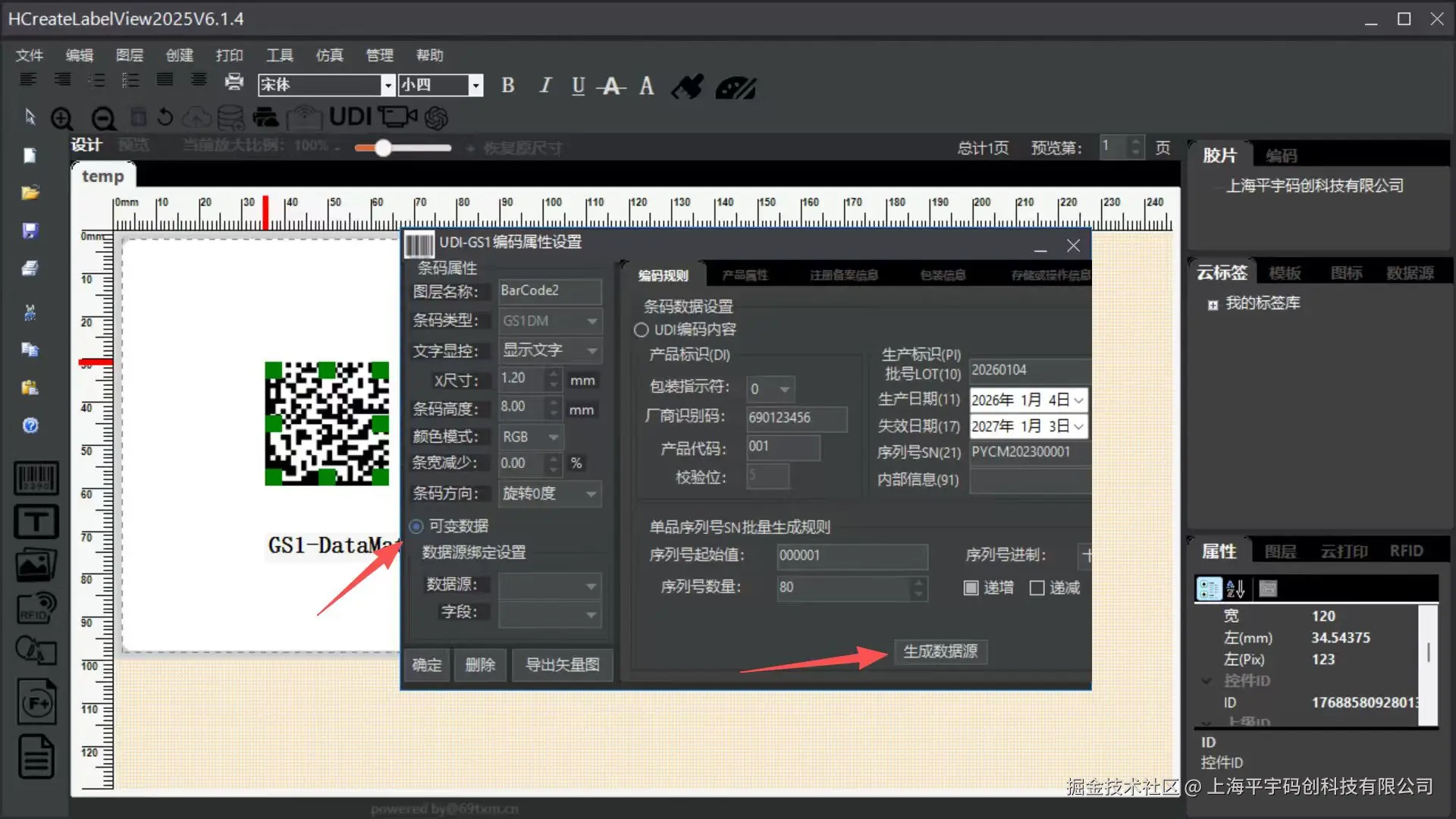Select the barcode tool in left sidebar
1456x819 pixels.
(x=36, y=479)
